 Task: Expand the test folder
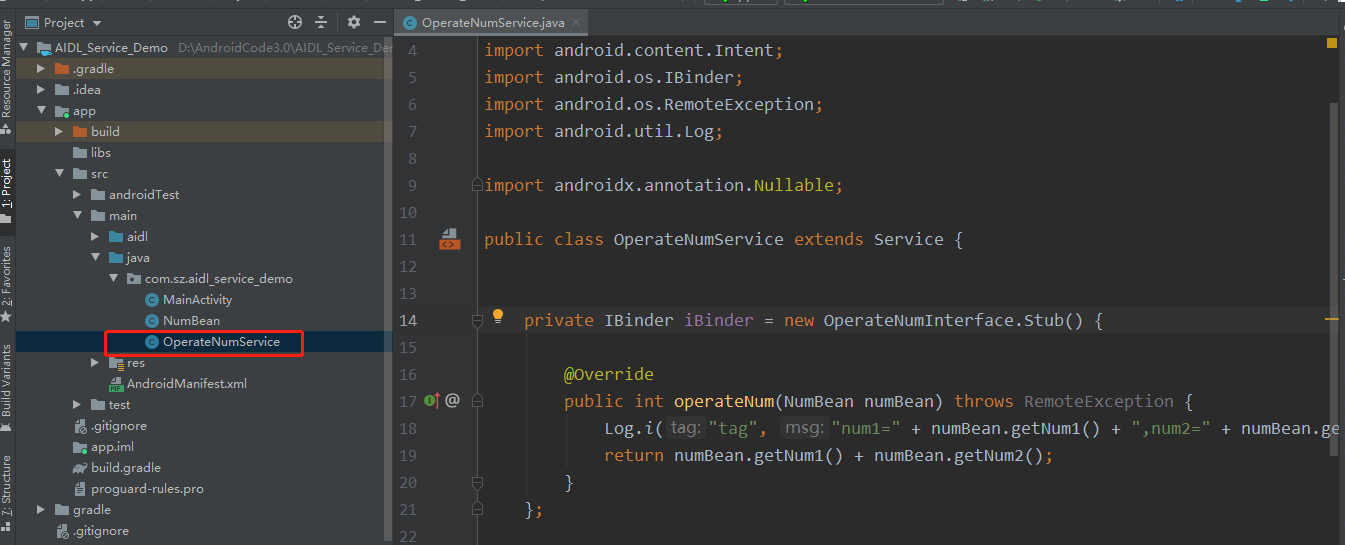tap(77, 405)
